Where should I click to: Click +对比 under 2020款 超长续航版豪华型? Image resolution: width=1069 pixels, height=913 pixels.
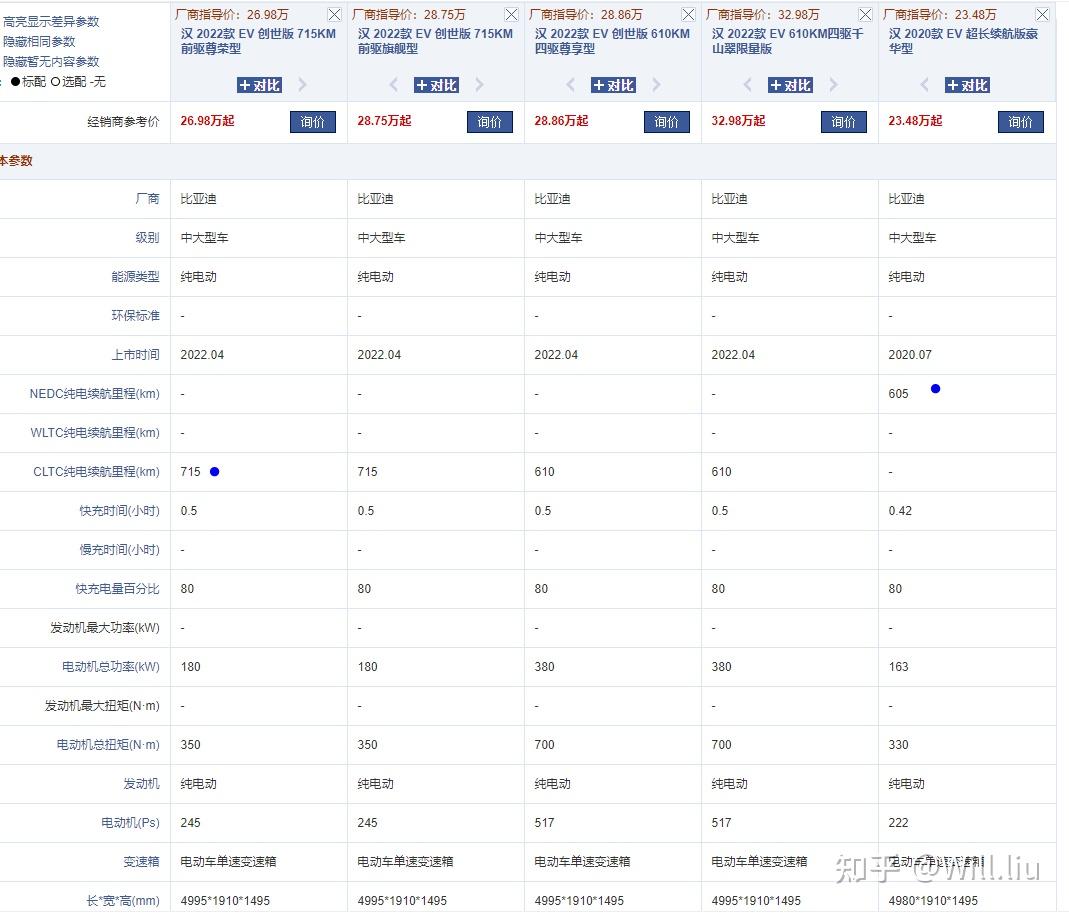click(967, 85)
